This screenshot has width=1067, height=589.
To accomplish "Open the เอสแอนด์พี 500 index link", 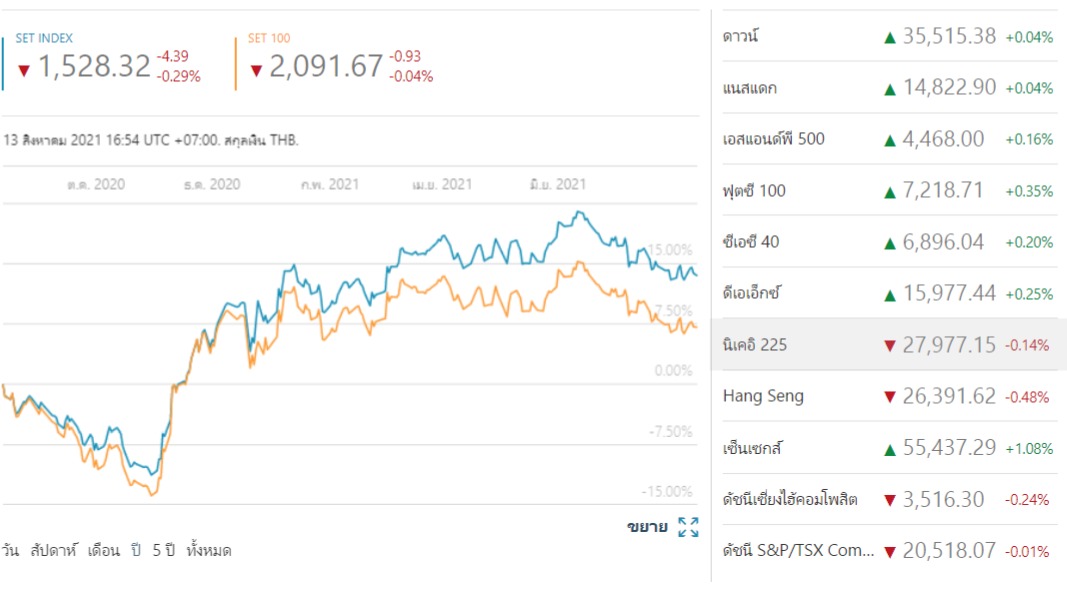I will (773, 139).
